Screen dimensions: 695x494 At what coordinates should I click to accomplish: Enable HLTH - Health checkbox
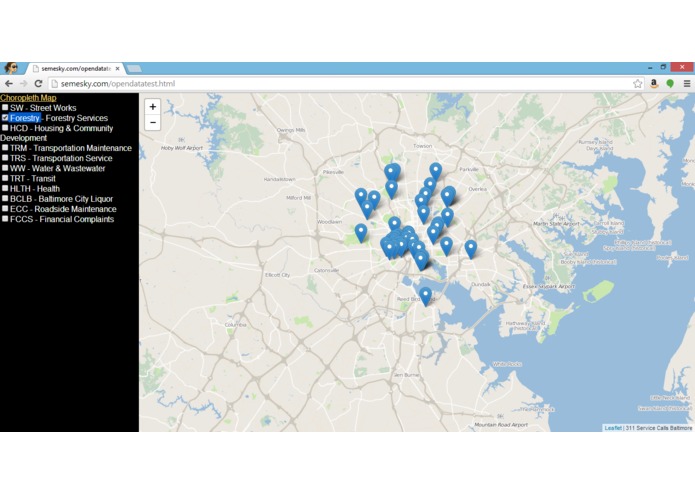coord(5,188)
